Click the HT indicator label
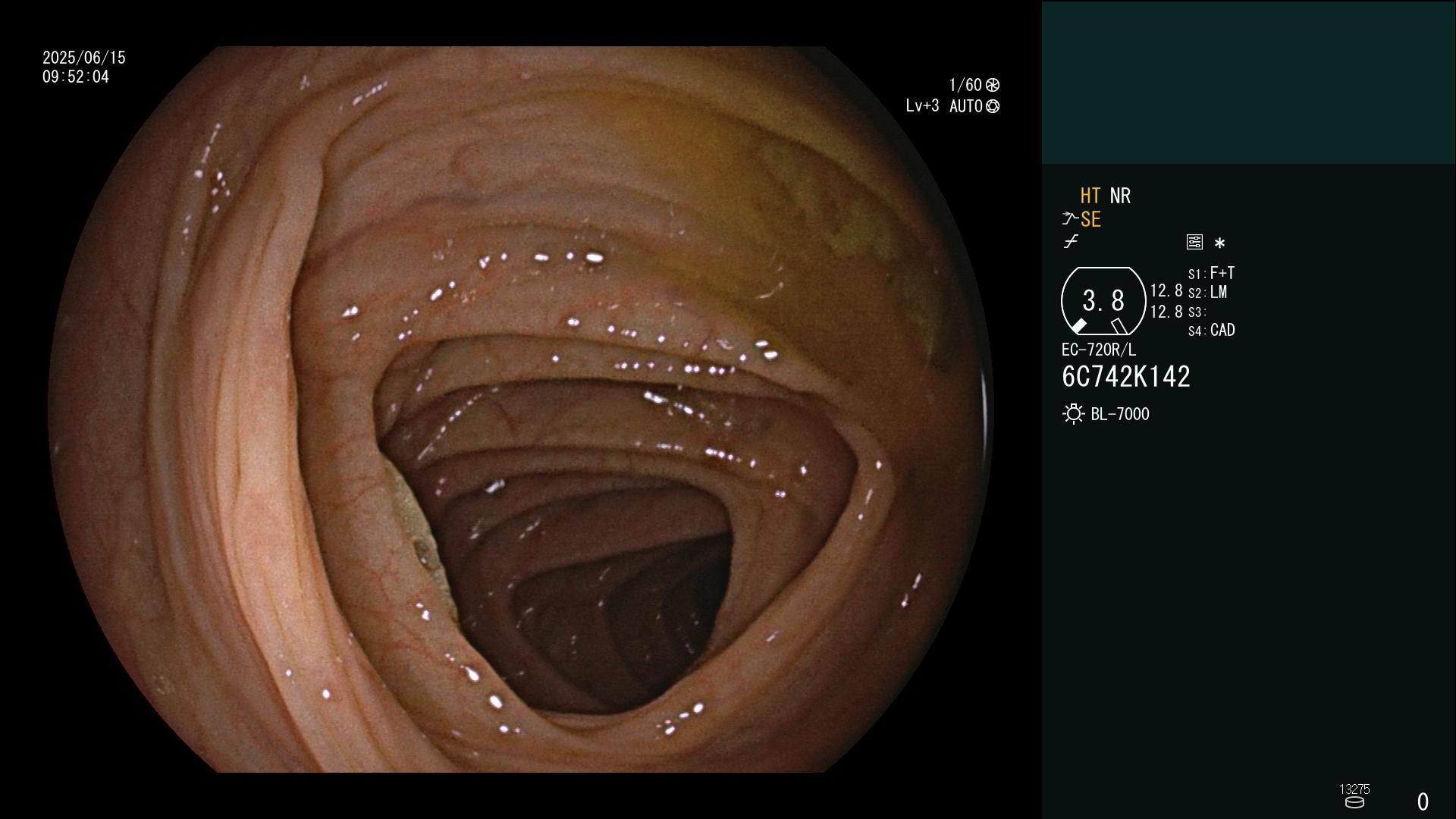The height and width of the screenshot is (819, 1456). coord(1090,196)
